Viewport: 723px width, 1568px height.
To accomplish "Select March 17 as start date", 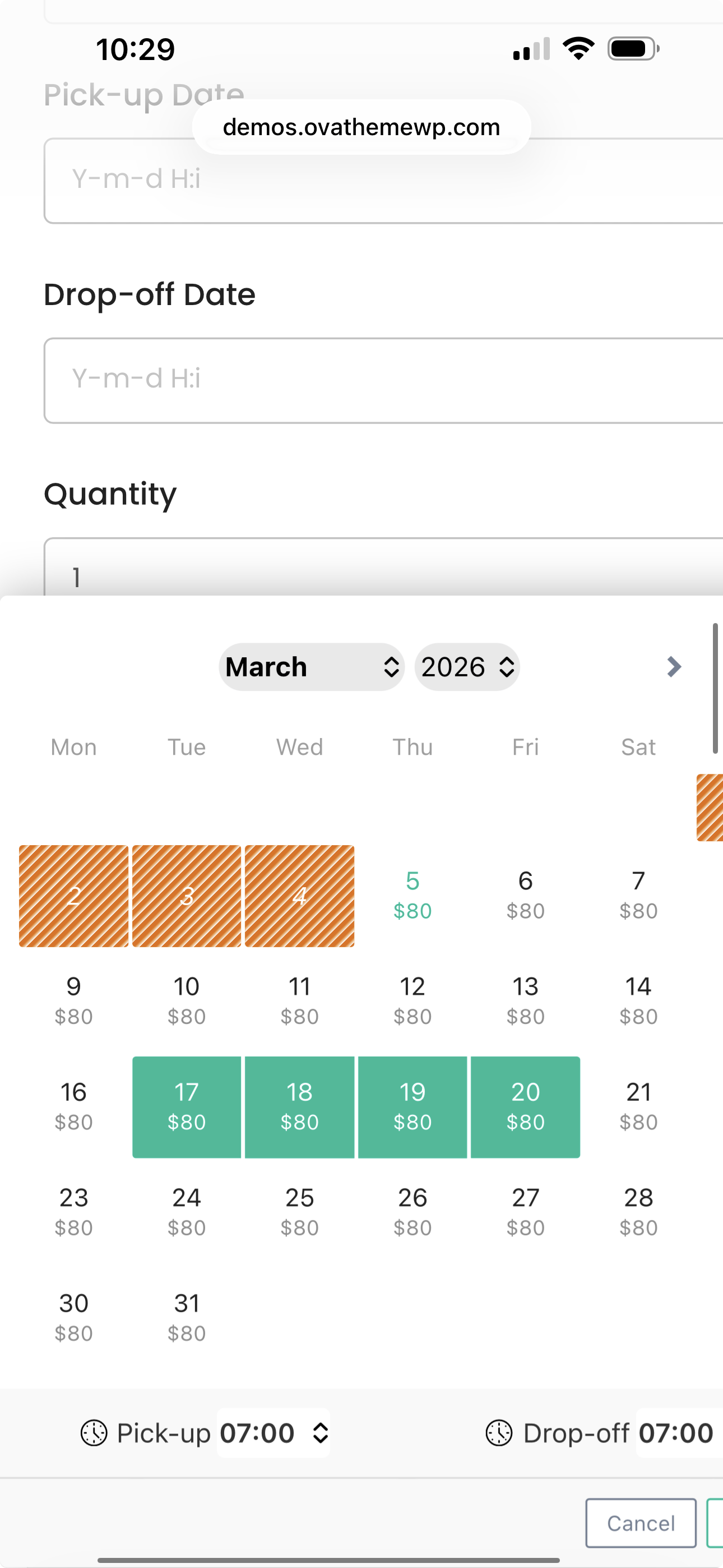I will (186, 1106).
